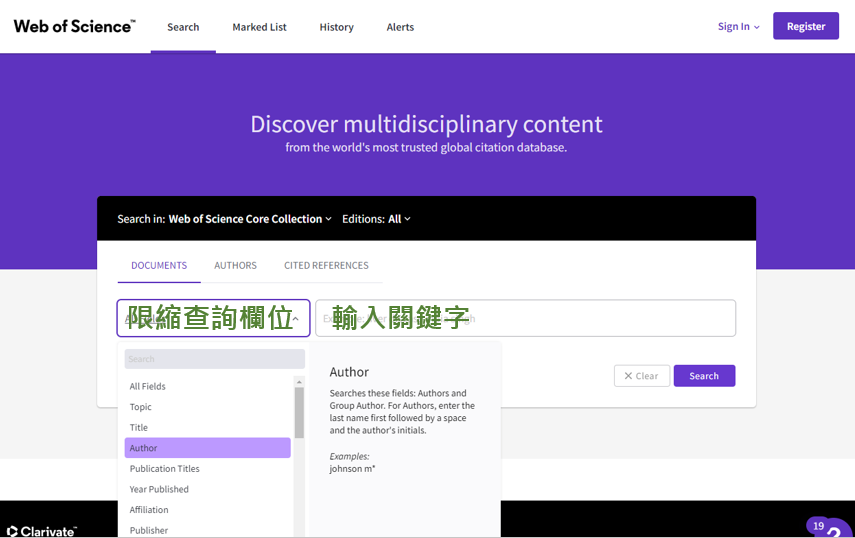Viewport: 855px width, 538px height.
Task: Open the Search navigation tab
Action: [x=183, y=27]
